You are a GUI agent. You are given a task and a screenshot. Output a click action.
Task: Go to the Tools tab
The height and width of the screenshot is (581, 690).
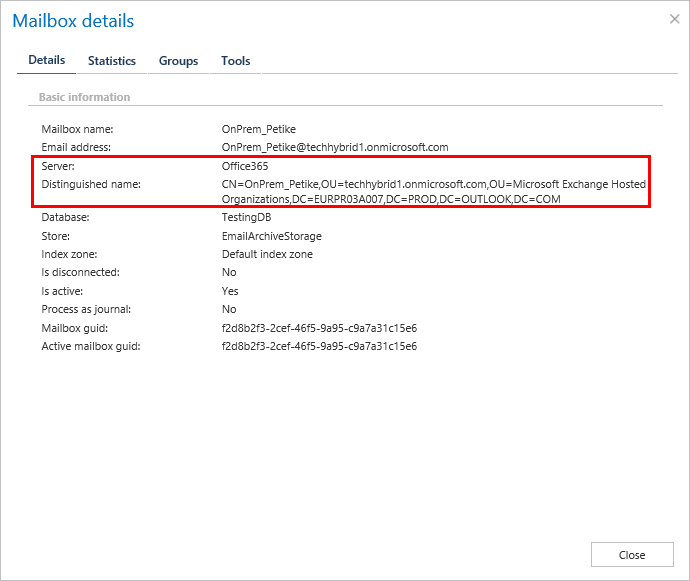[x=235, y=61]
